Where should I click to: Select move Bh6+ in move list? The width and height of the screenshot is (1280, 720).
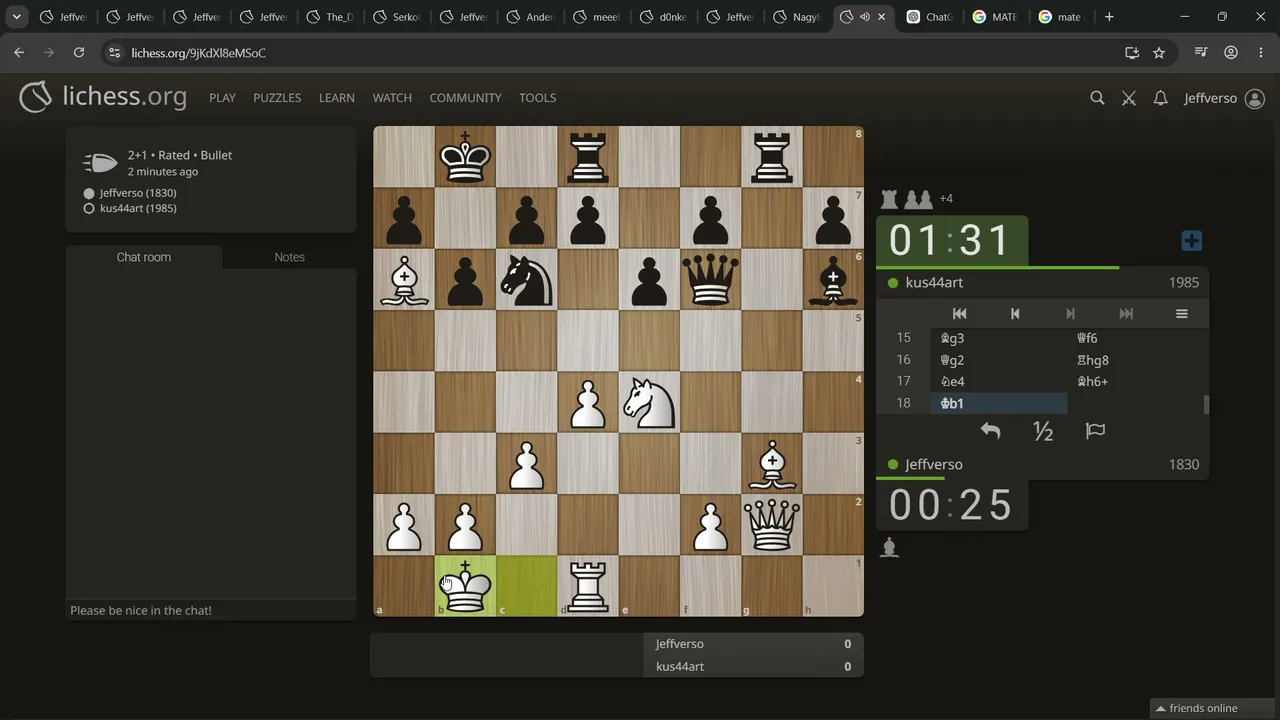click(x=1135, y=381)
